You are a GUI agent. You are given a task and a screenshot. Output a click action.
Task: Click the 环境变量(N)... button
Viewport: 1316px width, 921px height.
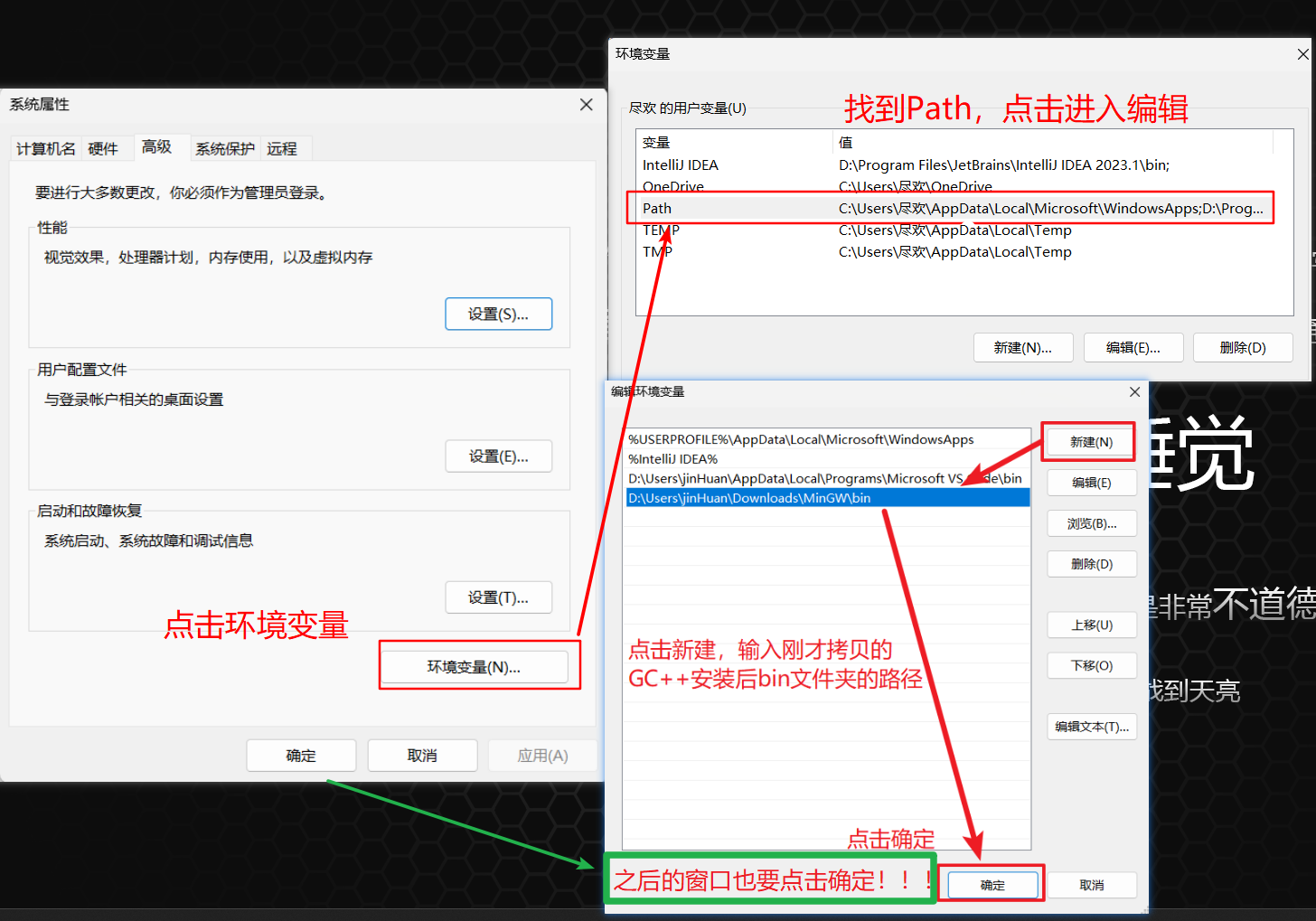pos(474,667)
